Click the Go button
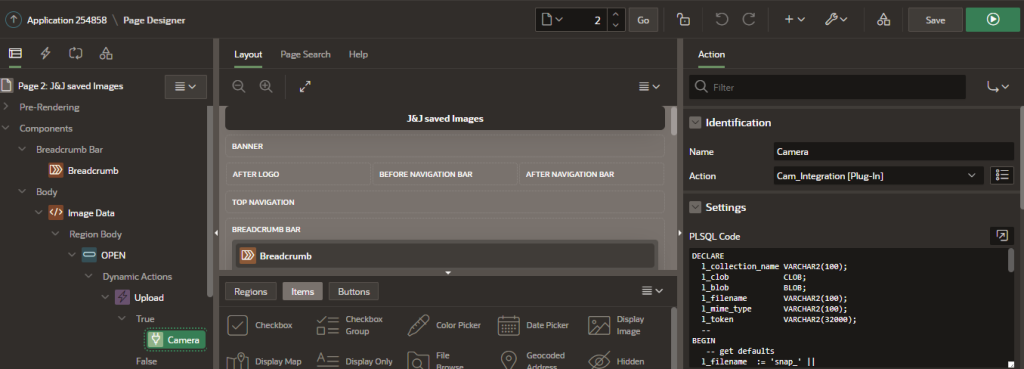Image resolution: width=1024 pixels, height=369 pixels. click(643, 20)
